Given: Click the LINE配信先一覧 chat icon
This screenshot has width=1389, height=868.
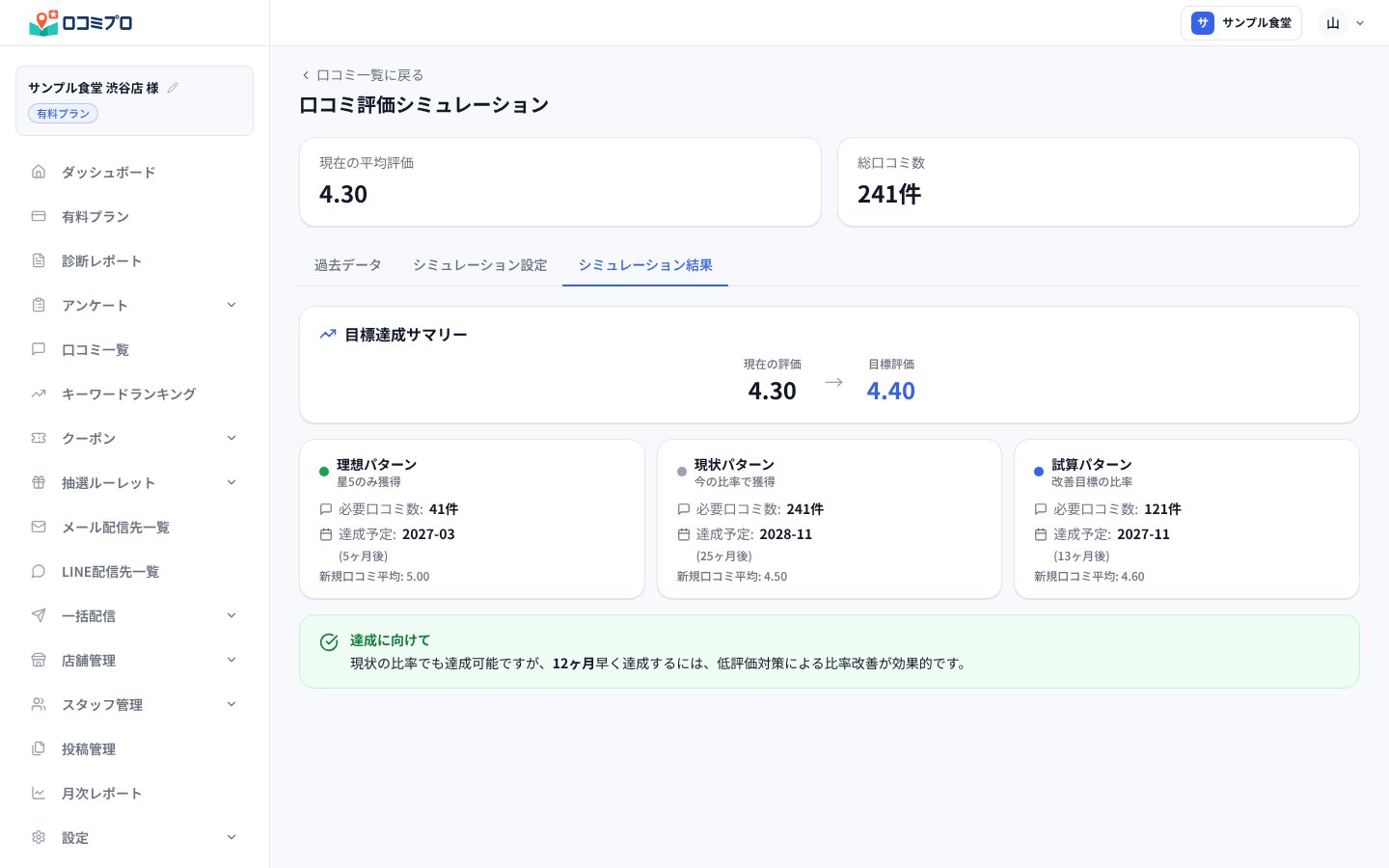Looking at the screenshot, I should coord(39,571).
